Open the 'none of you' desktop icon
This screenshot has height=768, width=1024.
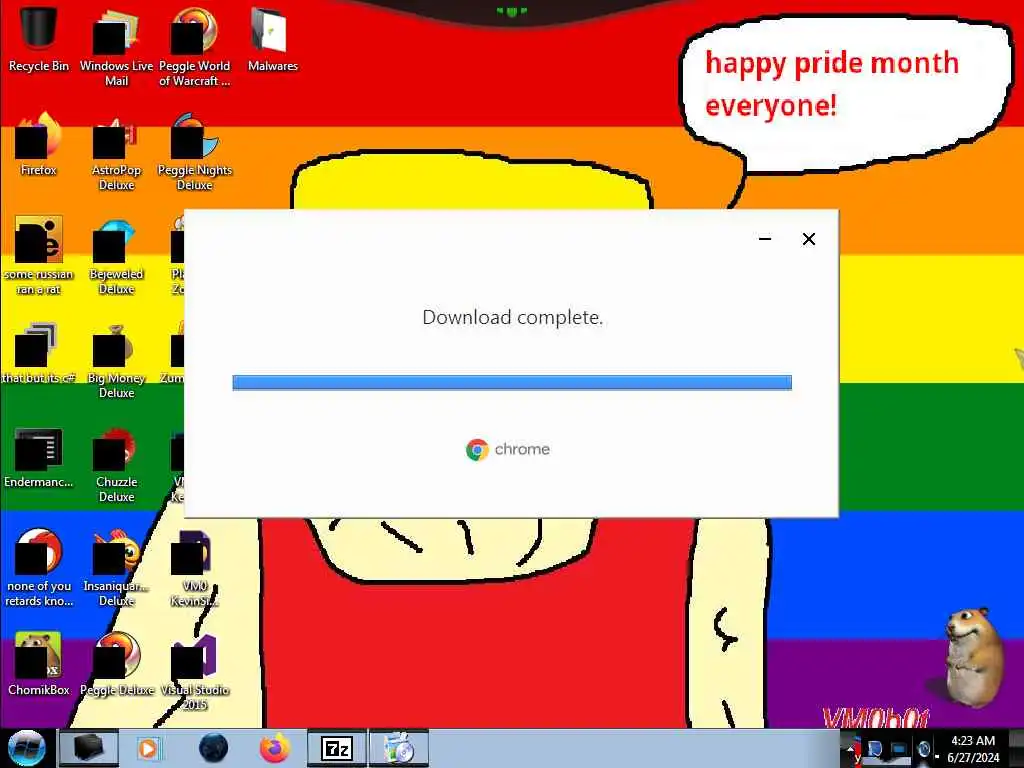[x=39, y=568]
